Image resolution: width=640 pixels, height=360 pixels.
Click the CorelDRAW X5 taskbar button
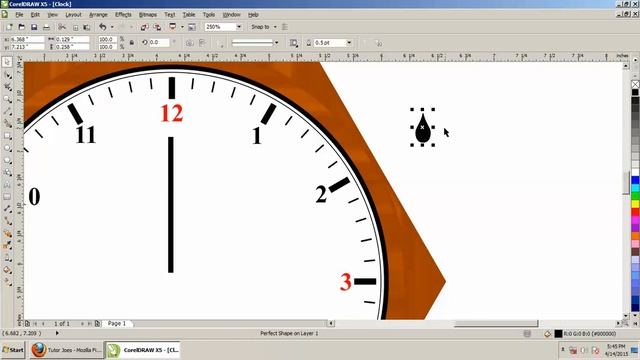(143, 350)
